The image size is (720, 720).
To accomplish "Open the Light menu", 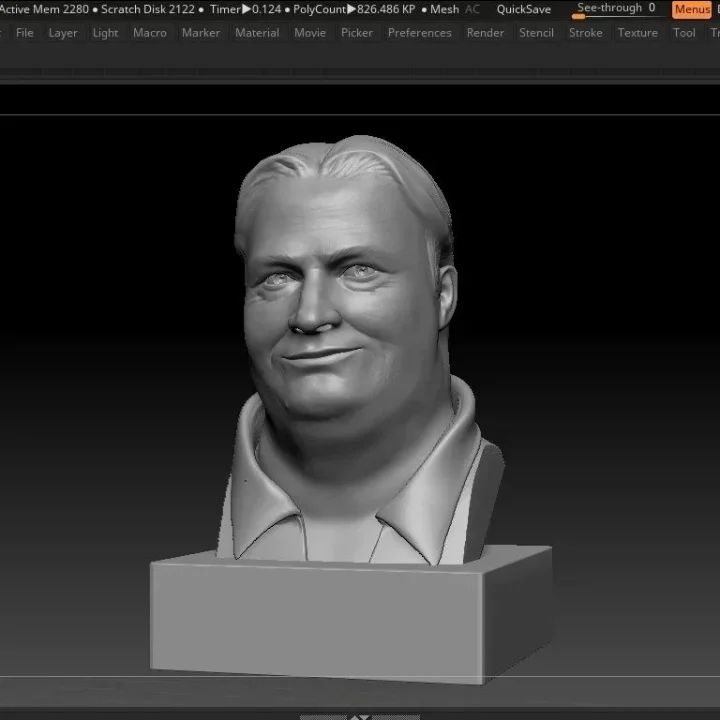I will click(x=105, y=33).
